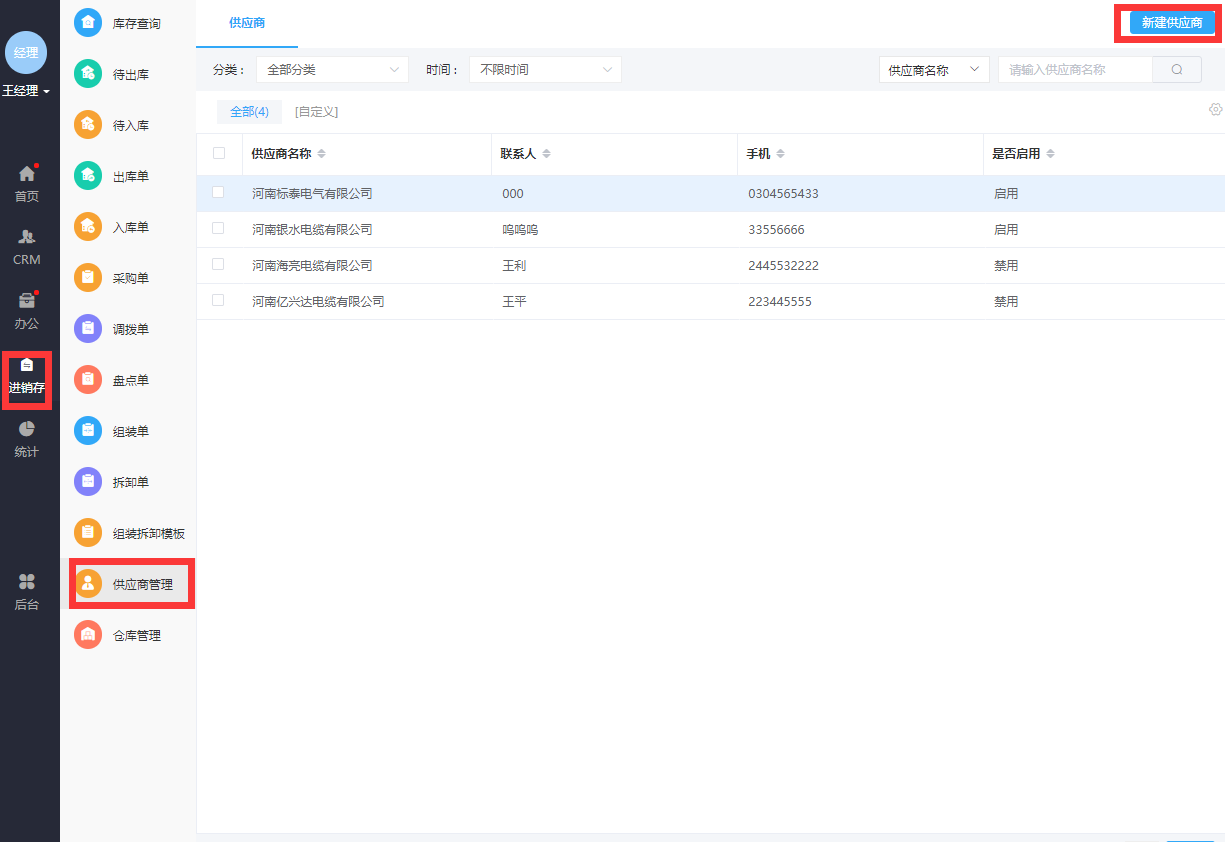Check the 河南标泰电气有限公司 row checkbox

click(218, 192)
